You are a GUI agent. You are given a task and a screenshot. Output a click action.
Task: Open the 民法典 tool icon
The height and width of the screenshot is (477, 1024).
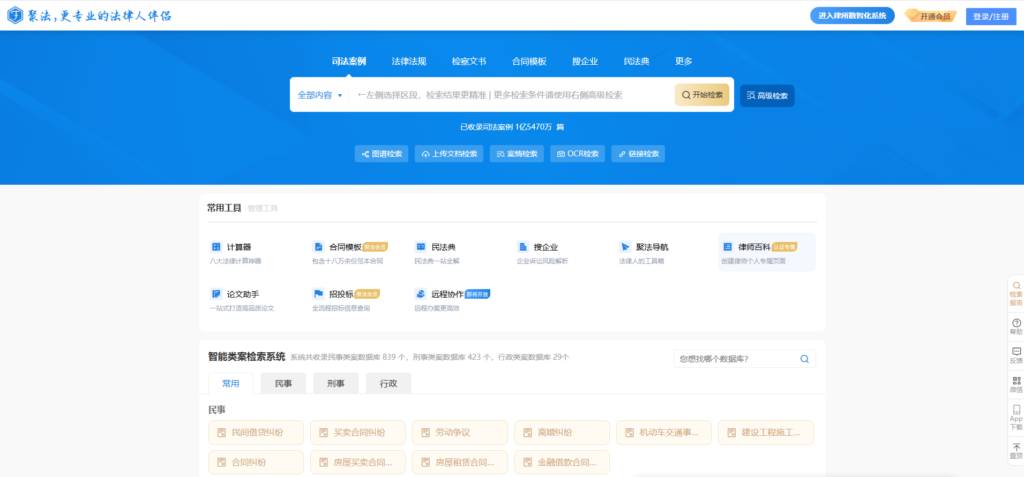click(421, 247)
